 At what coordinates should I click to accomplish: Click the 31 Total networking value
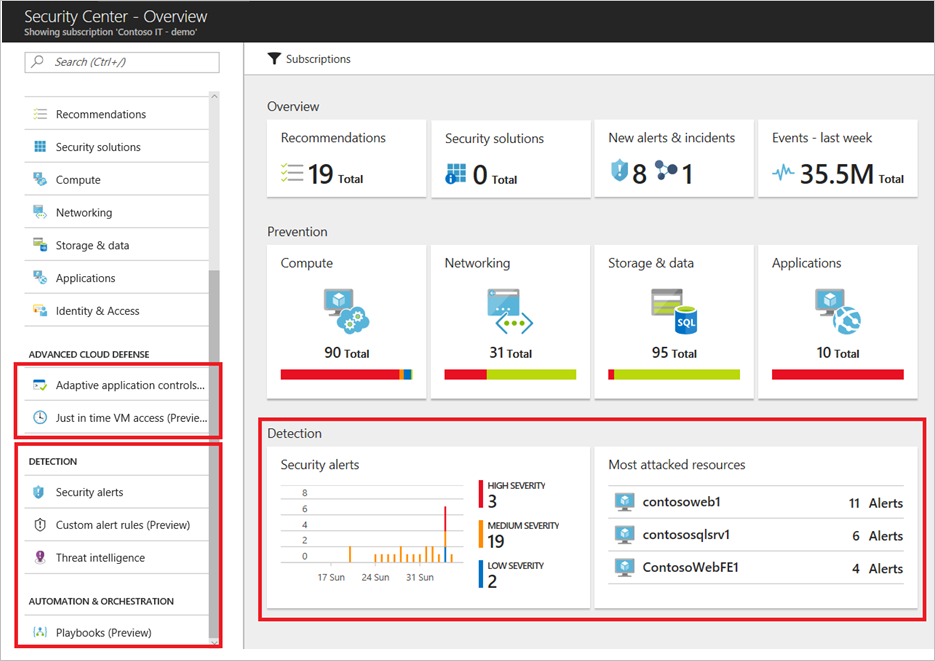[510, 353]
